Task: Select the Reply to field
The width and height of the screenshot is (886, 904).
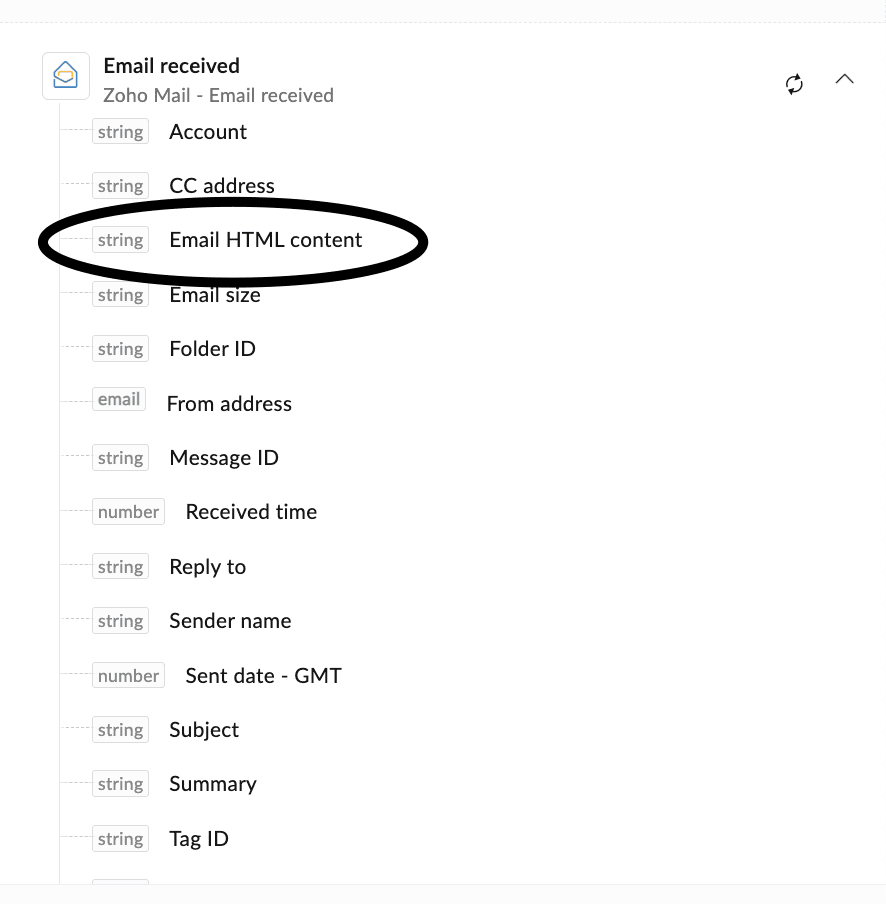Action: [207, 567]
